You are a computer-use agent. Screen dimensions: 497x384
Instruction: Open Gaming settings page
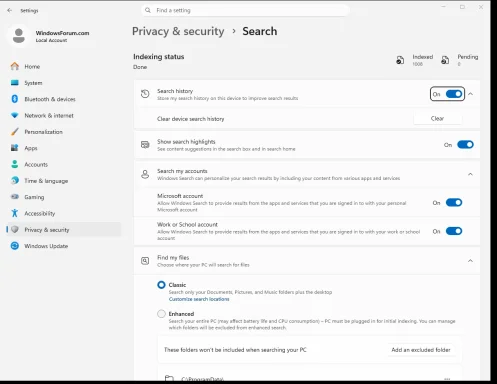(64, 197)
